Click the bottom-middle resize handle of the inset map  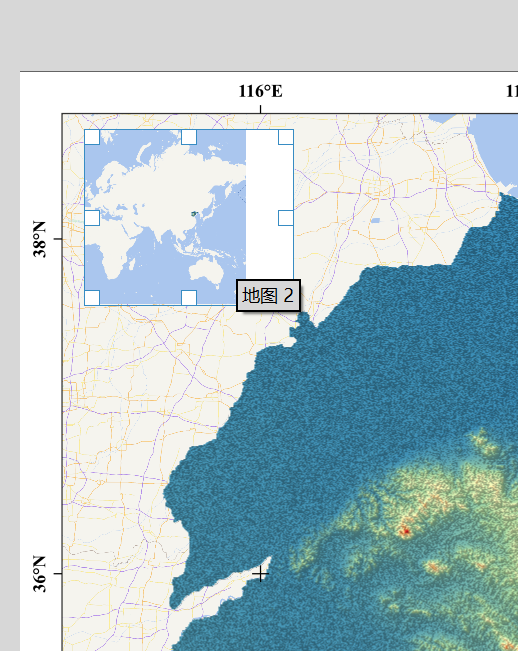pos(189,298)
